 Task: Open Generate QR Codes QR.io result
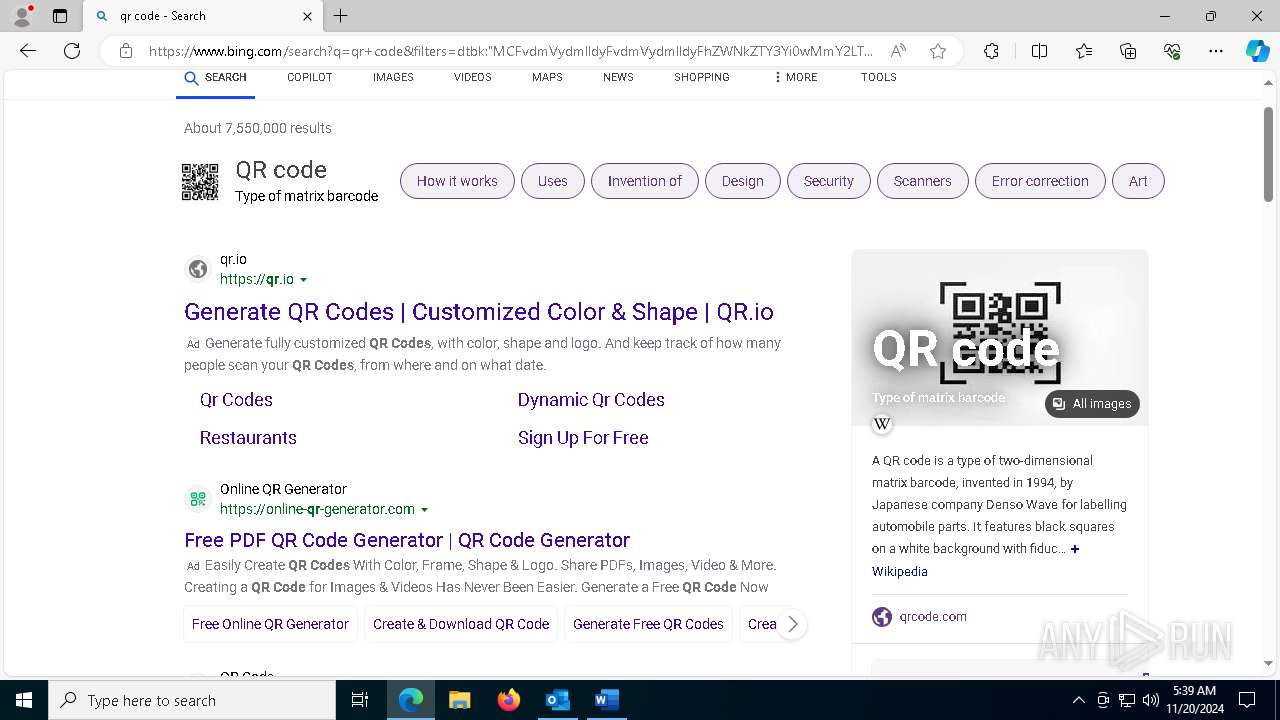click(x=479, y=312)
